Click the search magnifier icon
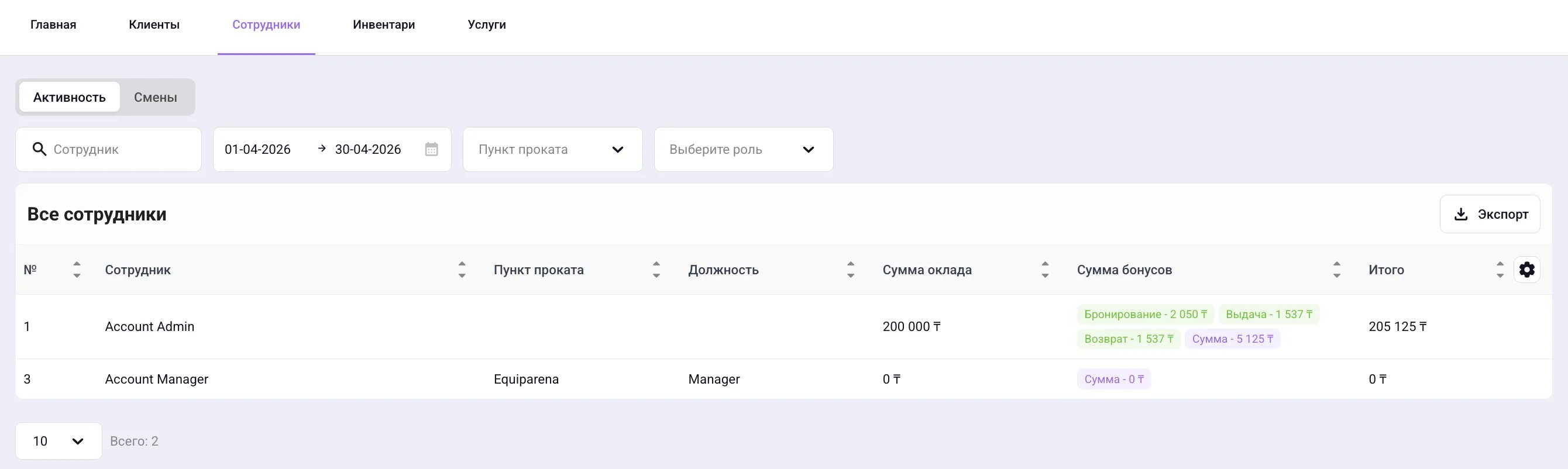Viewport: 1568px width, 469px height. tap(39, 149)
